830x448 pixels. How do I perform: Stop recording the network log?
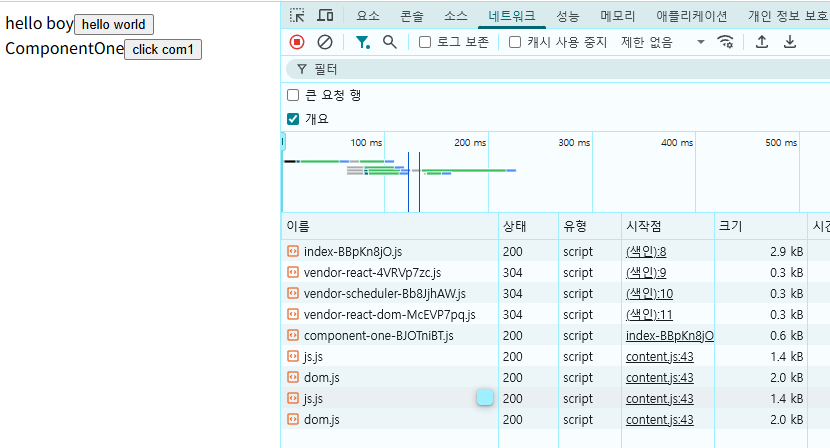[297, 42]
